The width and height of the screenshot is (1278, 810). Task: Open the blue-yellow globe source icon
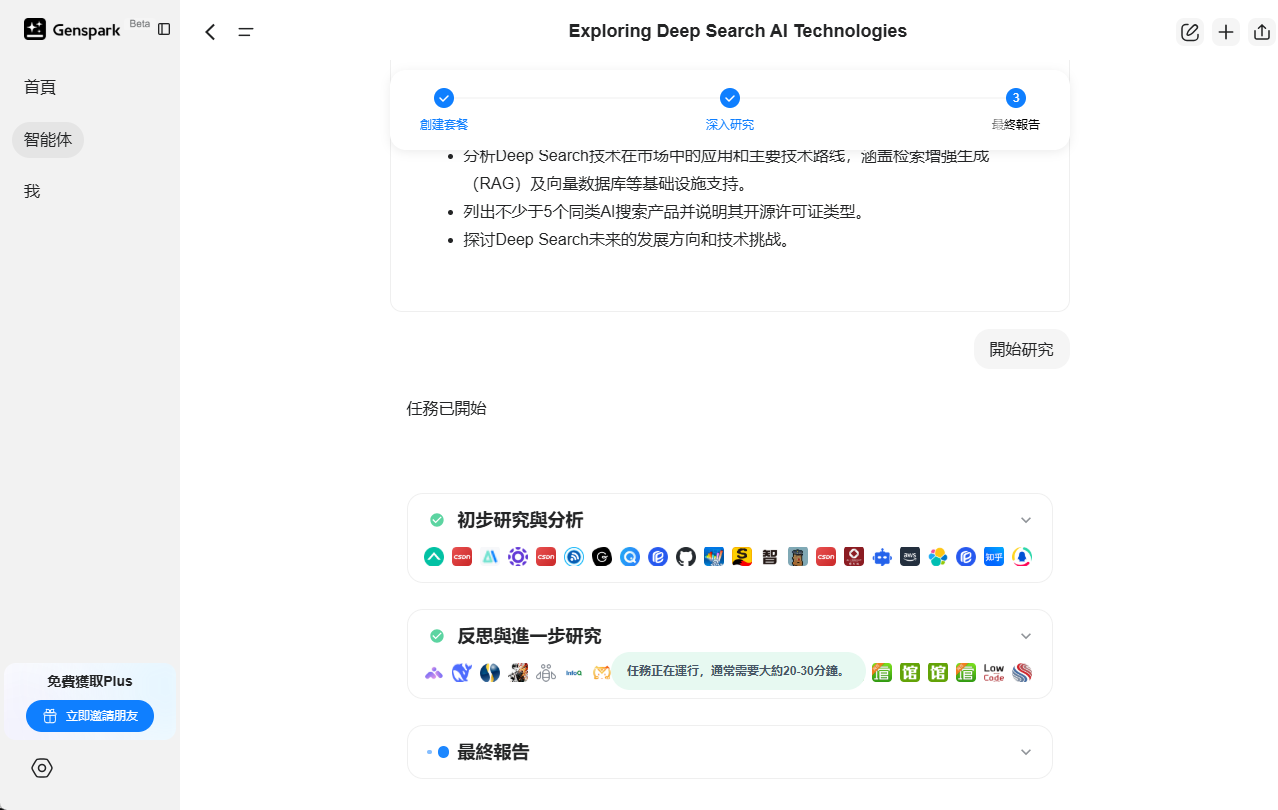490,673
